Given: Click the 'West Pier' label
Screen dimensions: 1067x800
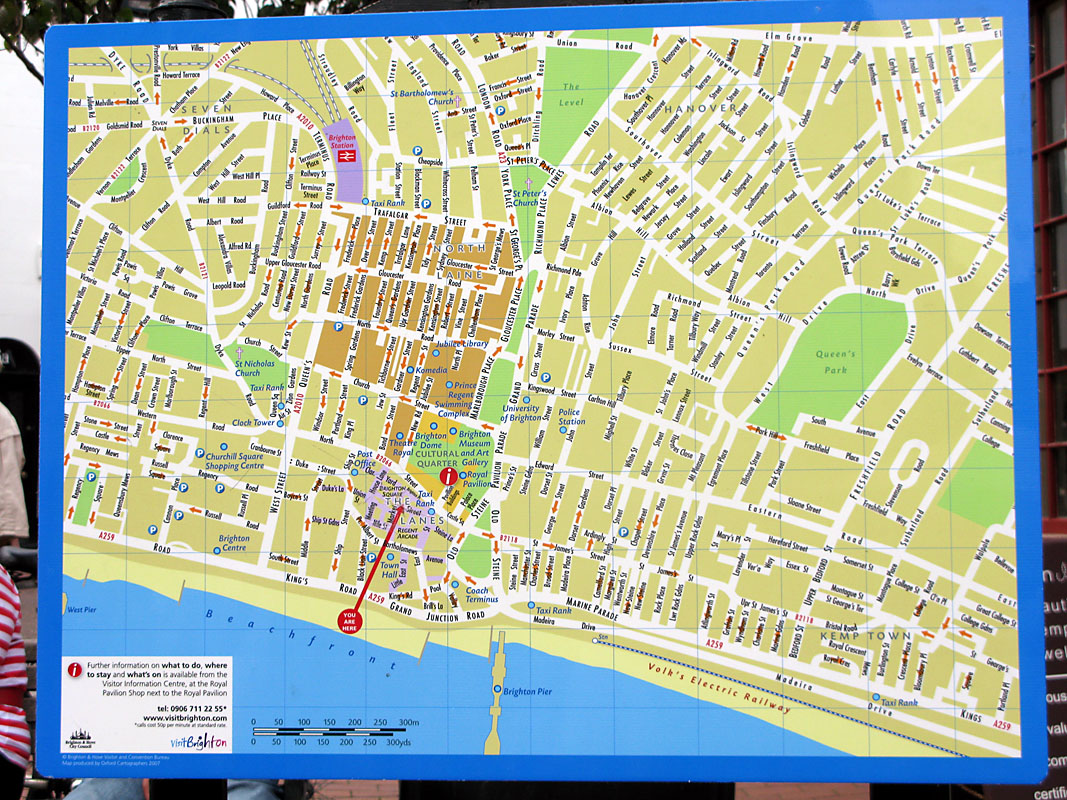Looking at the screenshot, I should pyautogui.click(x=81, y=610).
